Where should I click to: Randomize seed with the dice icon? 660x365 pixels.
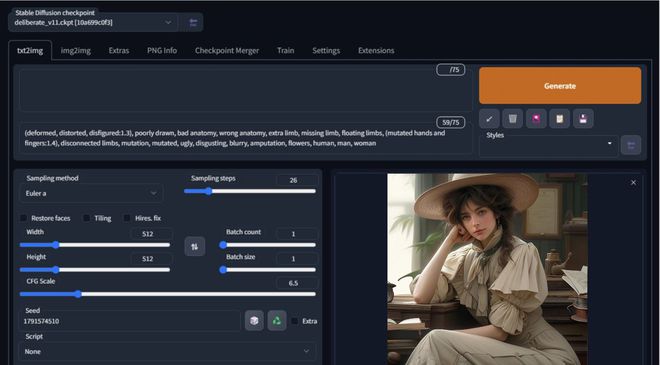[254, 321]
